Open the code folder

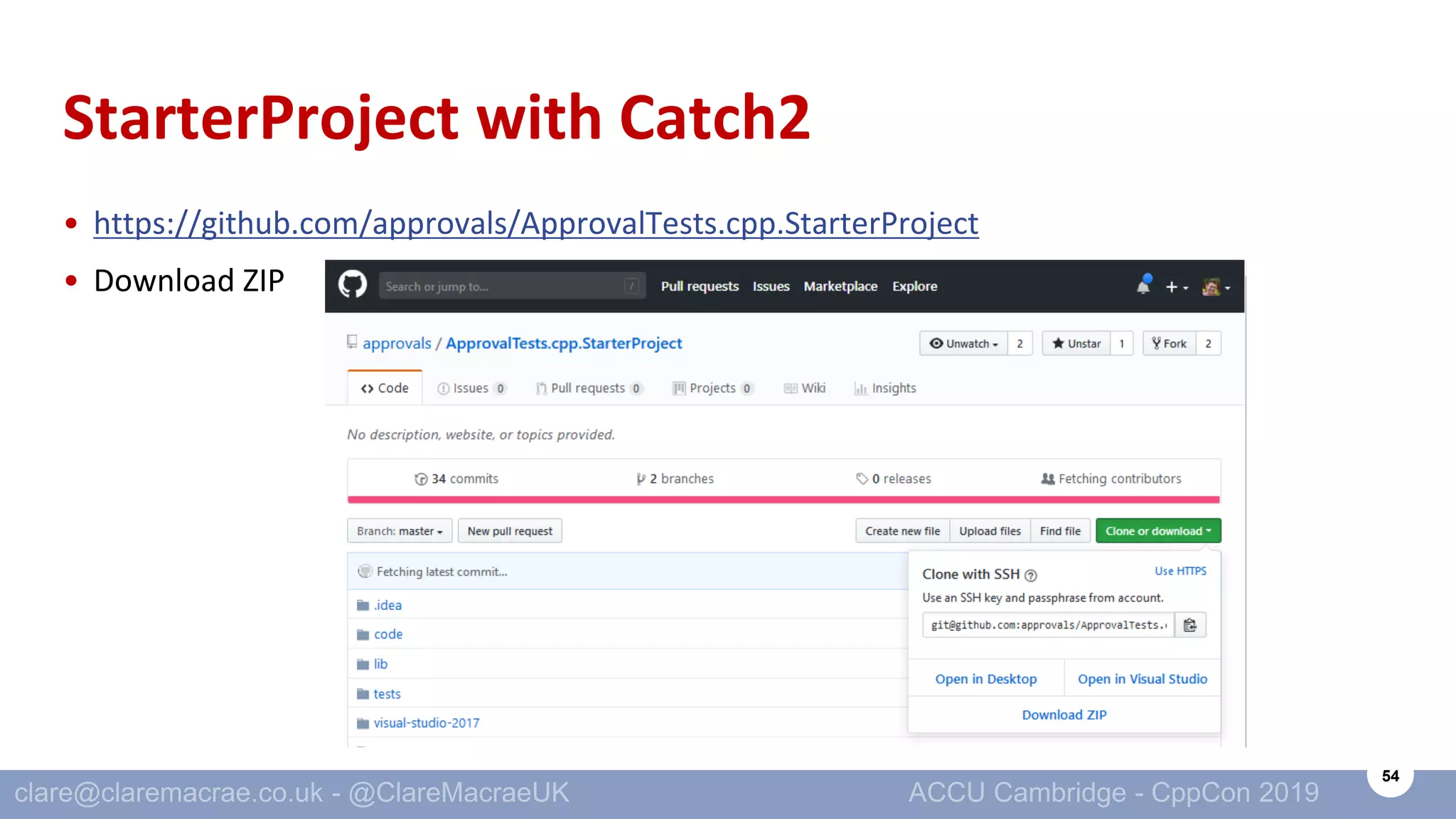click(x=388, y=634)
